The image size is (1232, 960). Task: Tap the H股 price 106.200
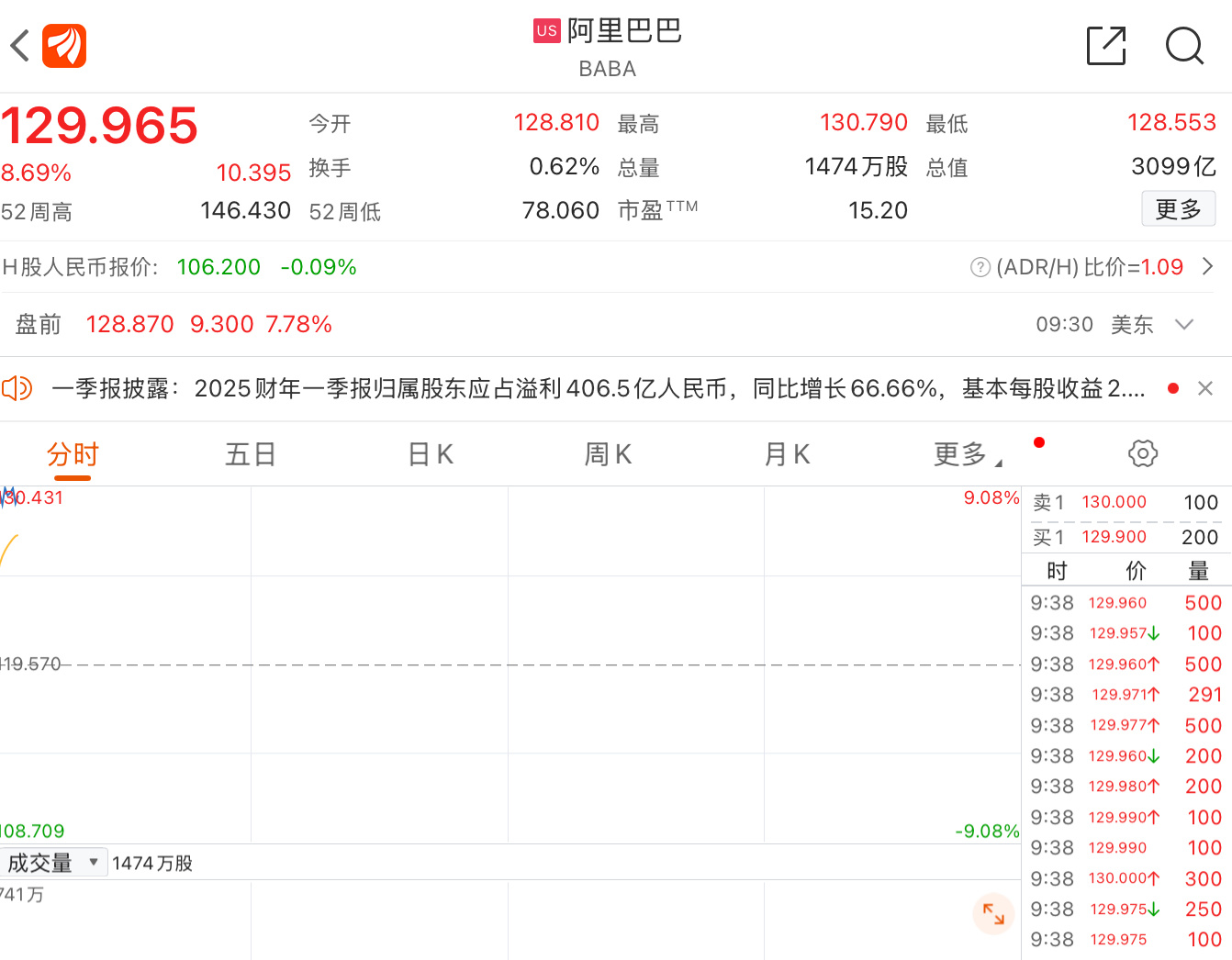pyautogui.click(x=218, y=267)
